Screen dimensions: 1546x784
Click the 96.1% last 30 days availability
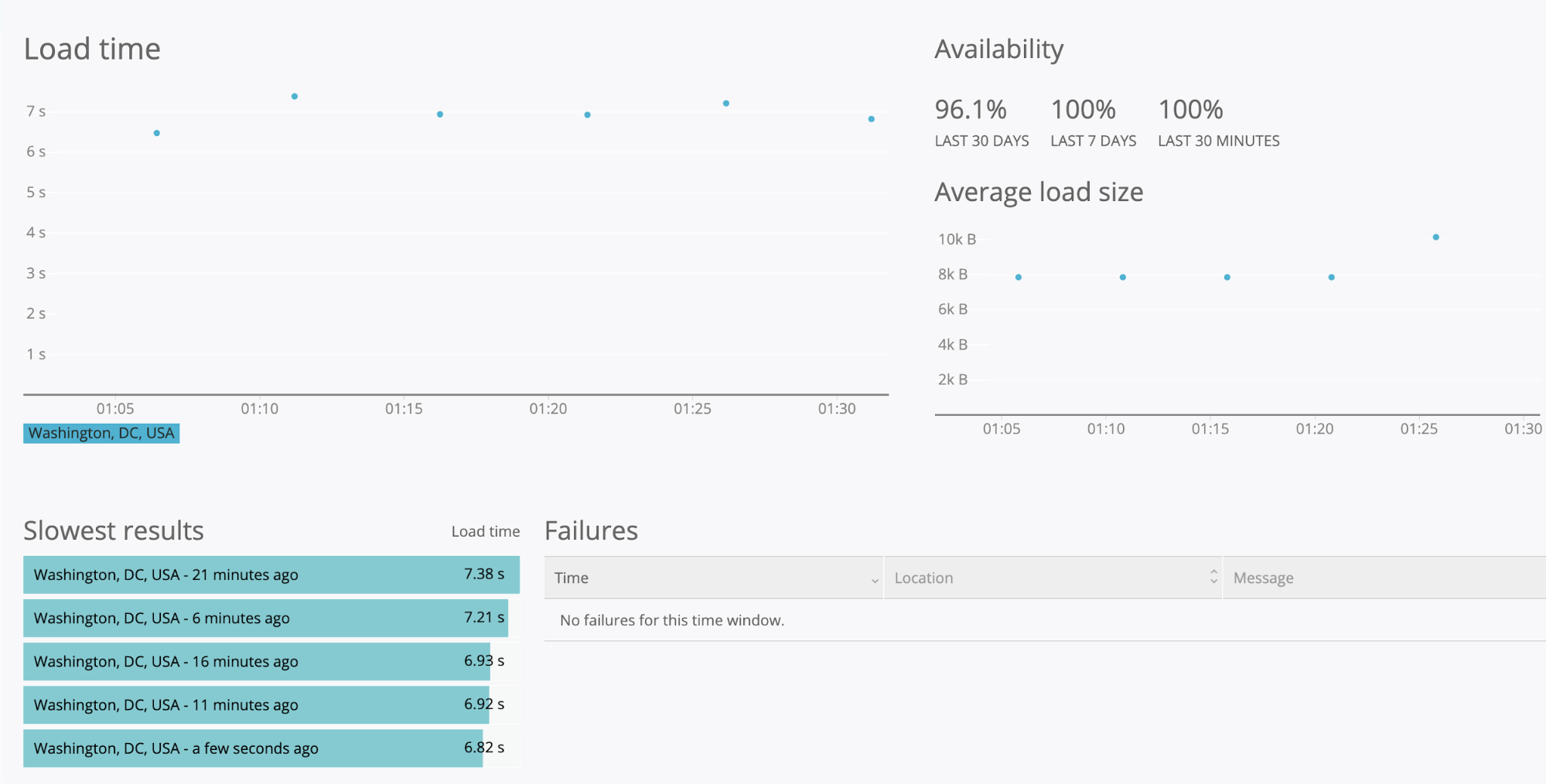pyautogui.click(x=971, y=110)
